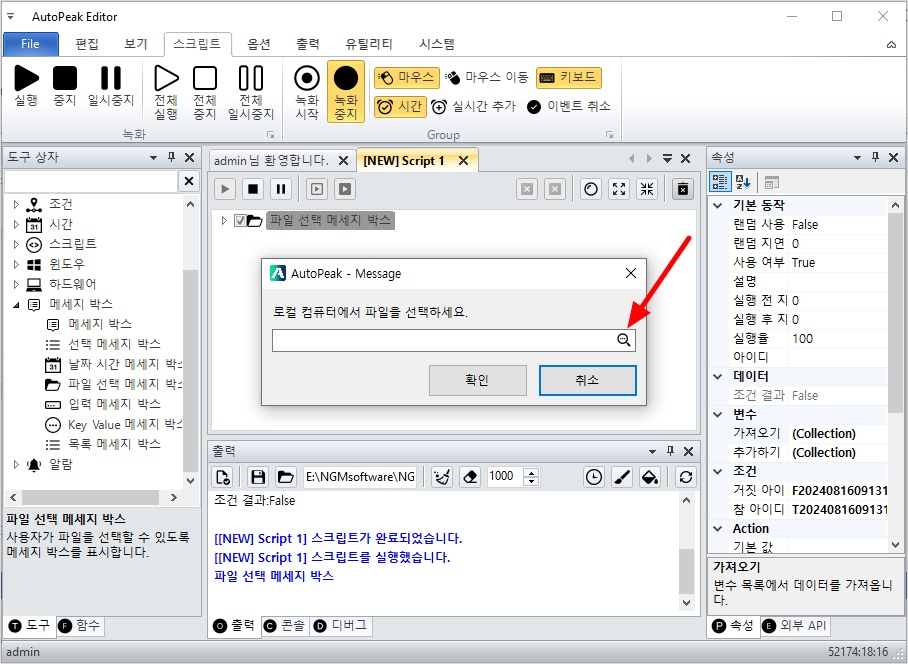Open the 출력 ribbon tab
This screenshot has height=664, width=908.
pyautogui.click(x=308, y=44)
